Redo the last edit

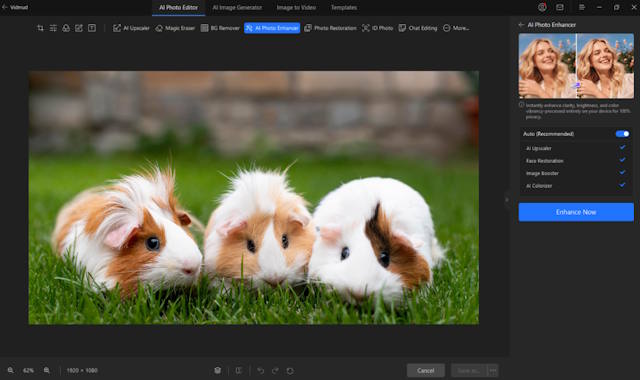[275, 370]
